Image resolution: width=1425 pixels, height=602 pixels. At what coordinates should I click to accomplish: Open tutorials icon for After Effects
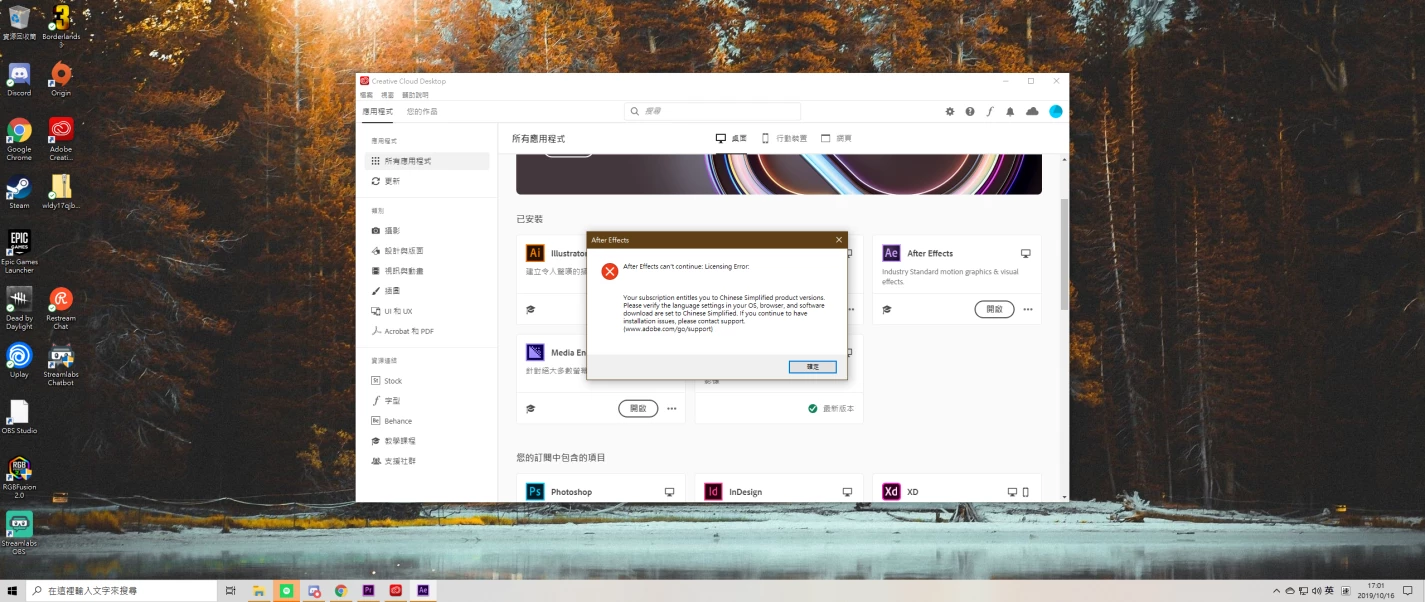click(886, 310)
